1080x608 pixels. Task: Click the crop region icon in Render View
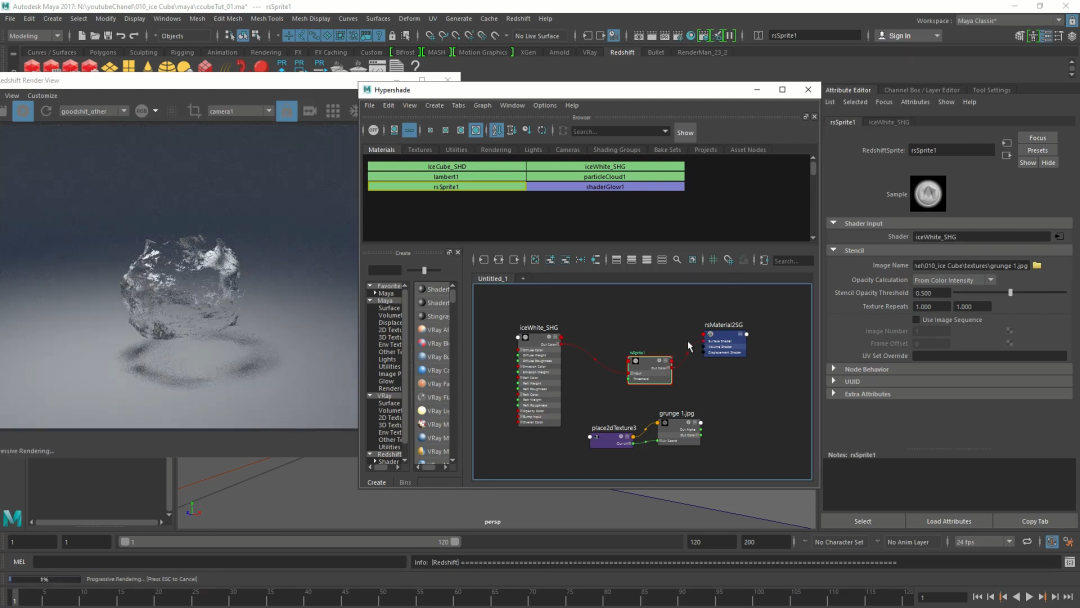tap(194, 111)
